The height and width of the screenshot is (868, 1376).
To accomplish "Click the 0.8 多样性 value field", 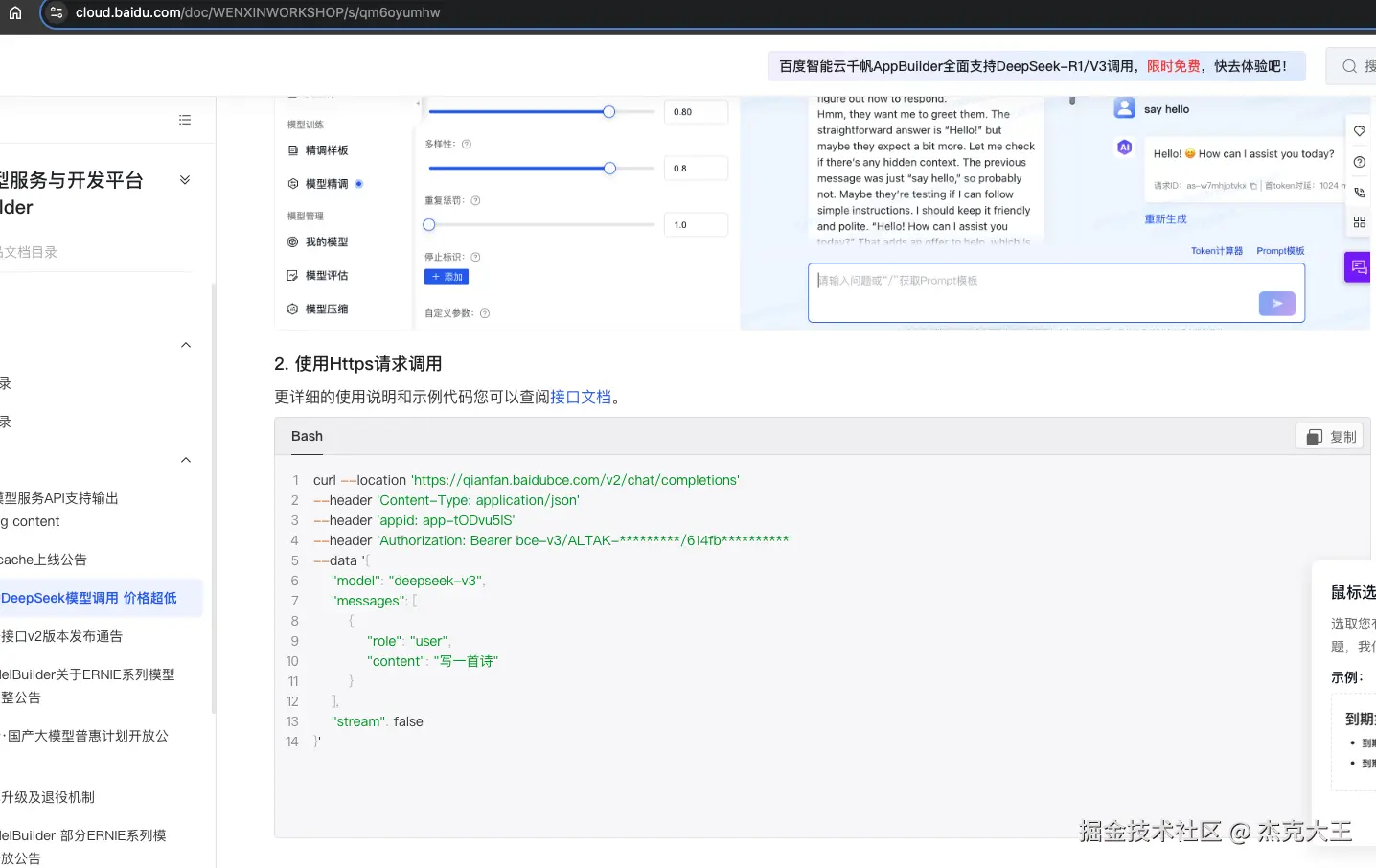I will point(696,169).
